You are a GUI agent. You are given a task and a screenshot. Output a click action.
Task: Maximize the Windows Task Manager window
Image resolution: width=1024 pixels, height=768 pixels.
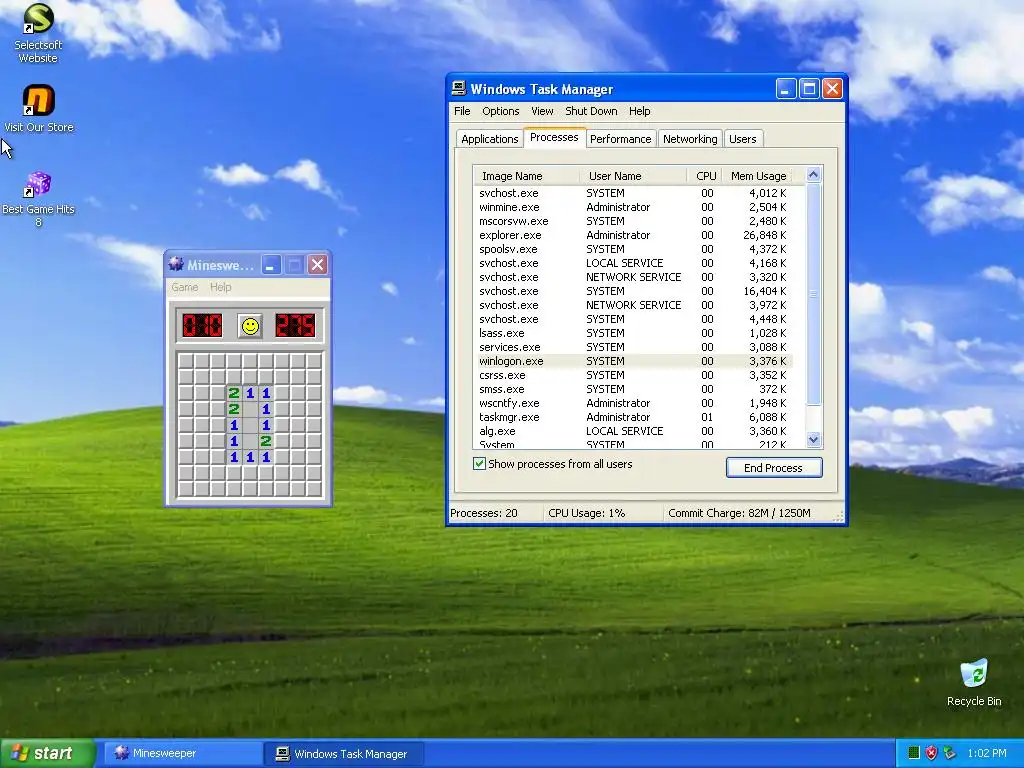tap(809, 89)
